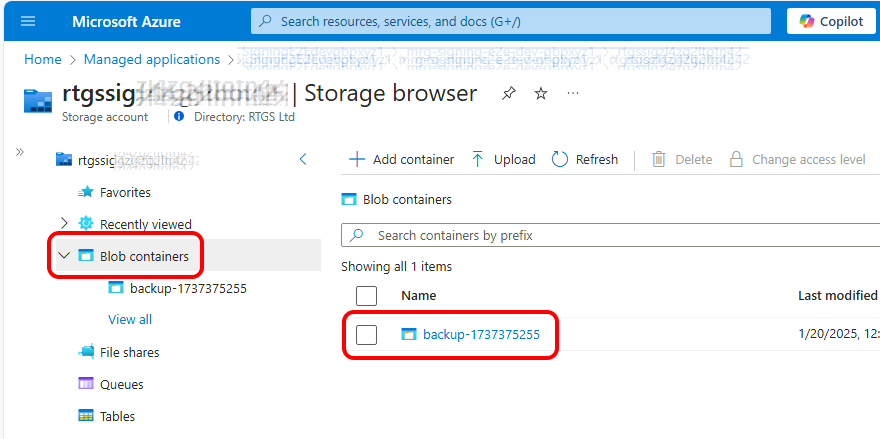Click the Microsoft Azure home title
The height and width of the screenshot is (439, 880).
pos(126,22)
